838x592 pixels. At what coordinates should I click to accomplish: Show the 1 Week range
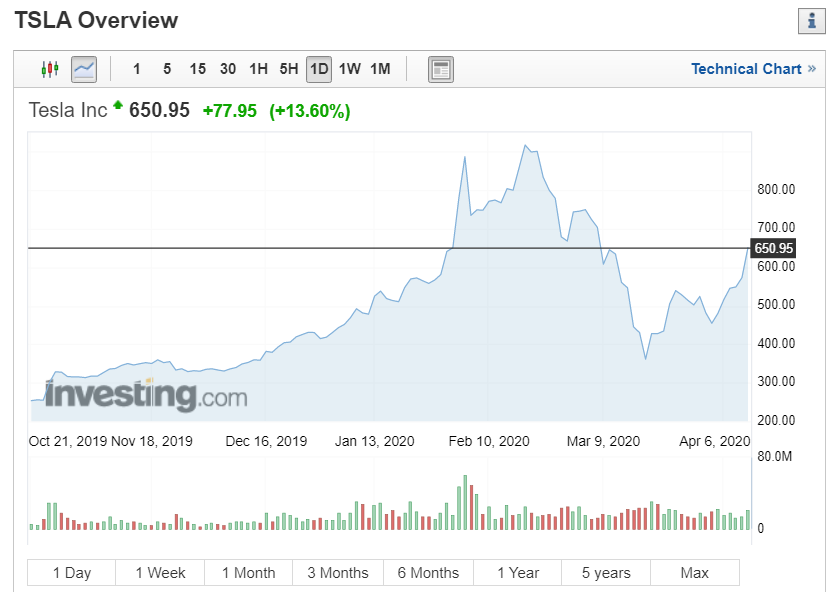click(x=160, y=573)
